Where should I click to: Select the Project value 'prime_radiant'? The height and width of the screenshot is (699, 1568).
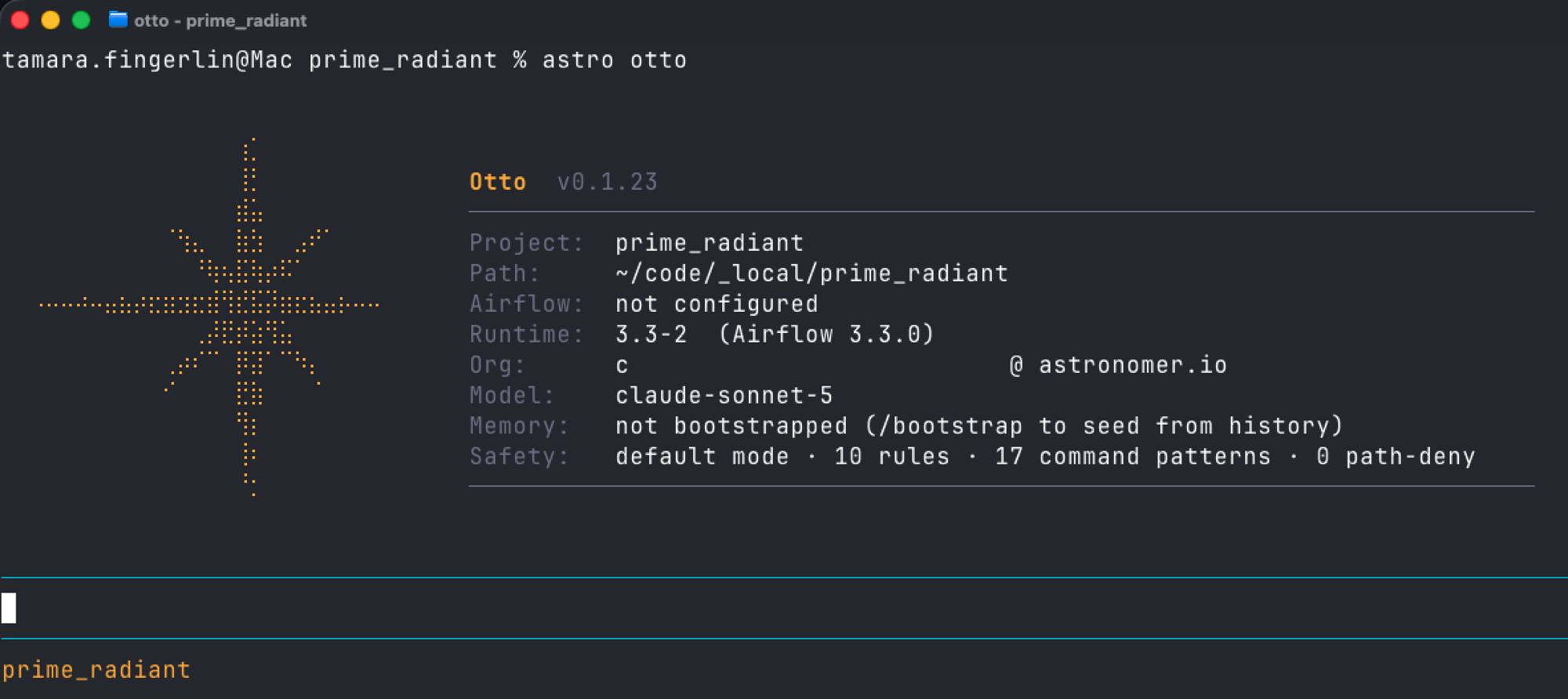coord(710,243)
